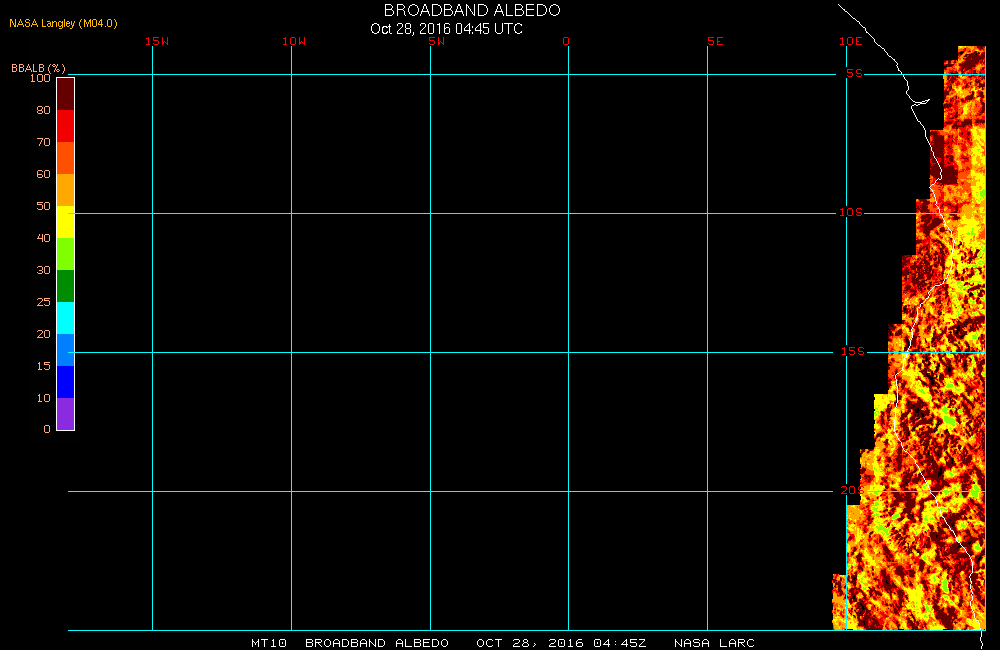Click the bottom caption 'MT10'

pos(268,643)
